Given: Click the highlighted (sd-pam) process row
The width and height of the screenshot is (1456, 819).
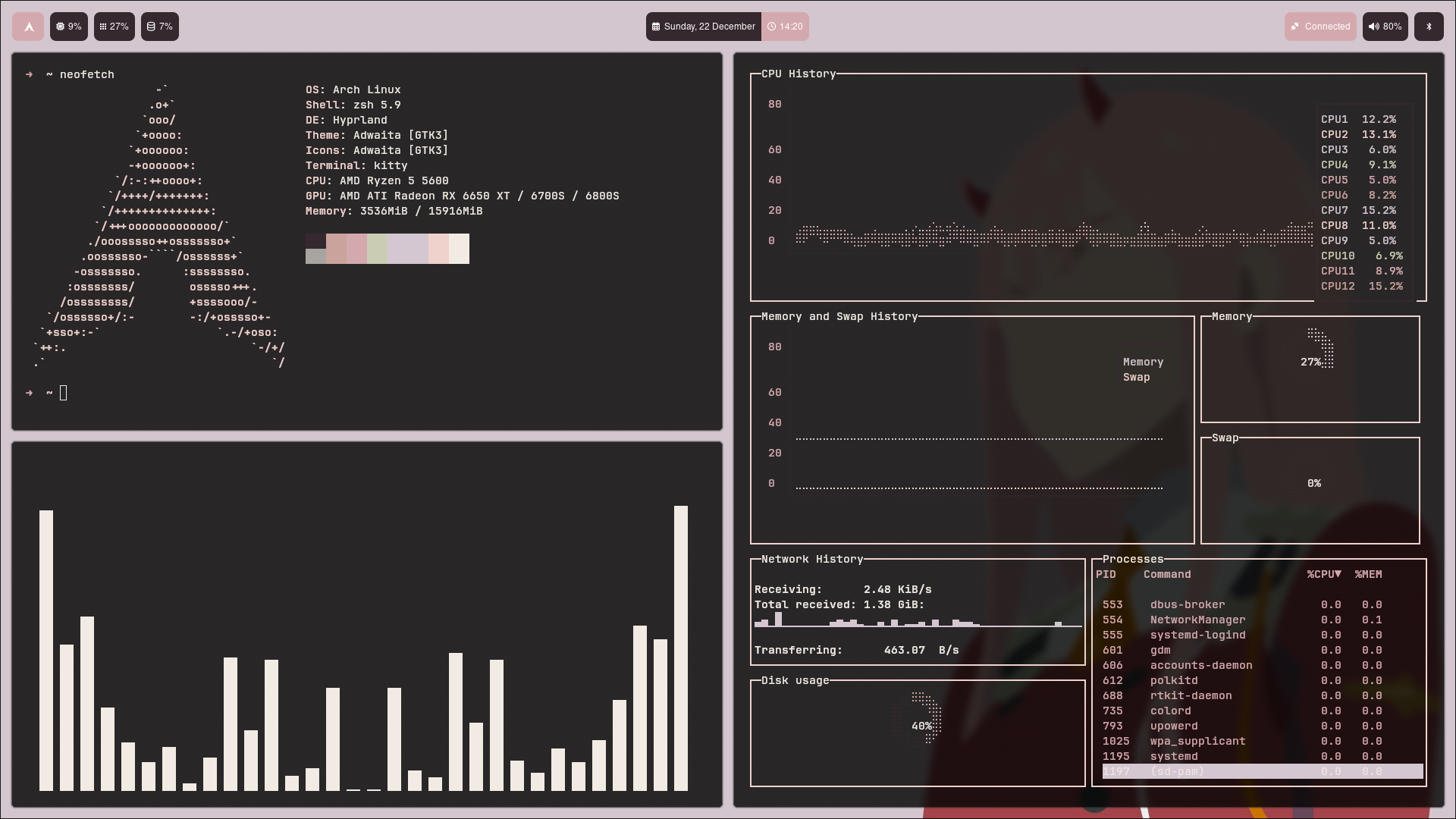Looking at the screenshot, I should point(1263,772).
